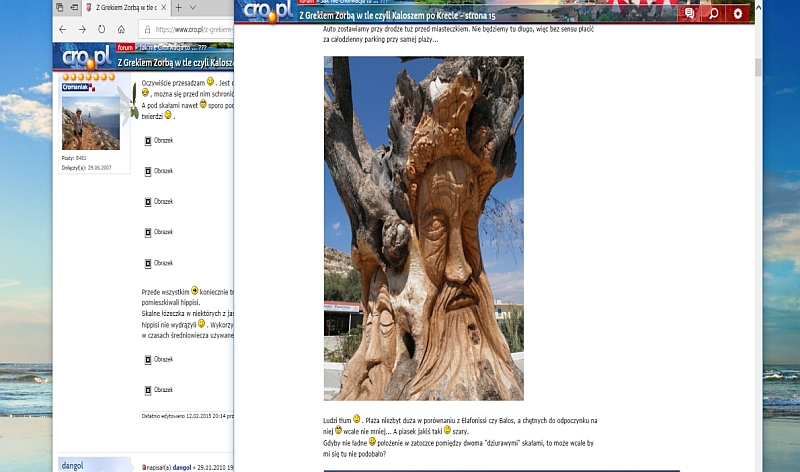The height and width of the screenshot is (472, 800).
Task: Close the 'Z Grekiem Zorbą' browser tab
Action: [165, 7]
